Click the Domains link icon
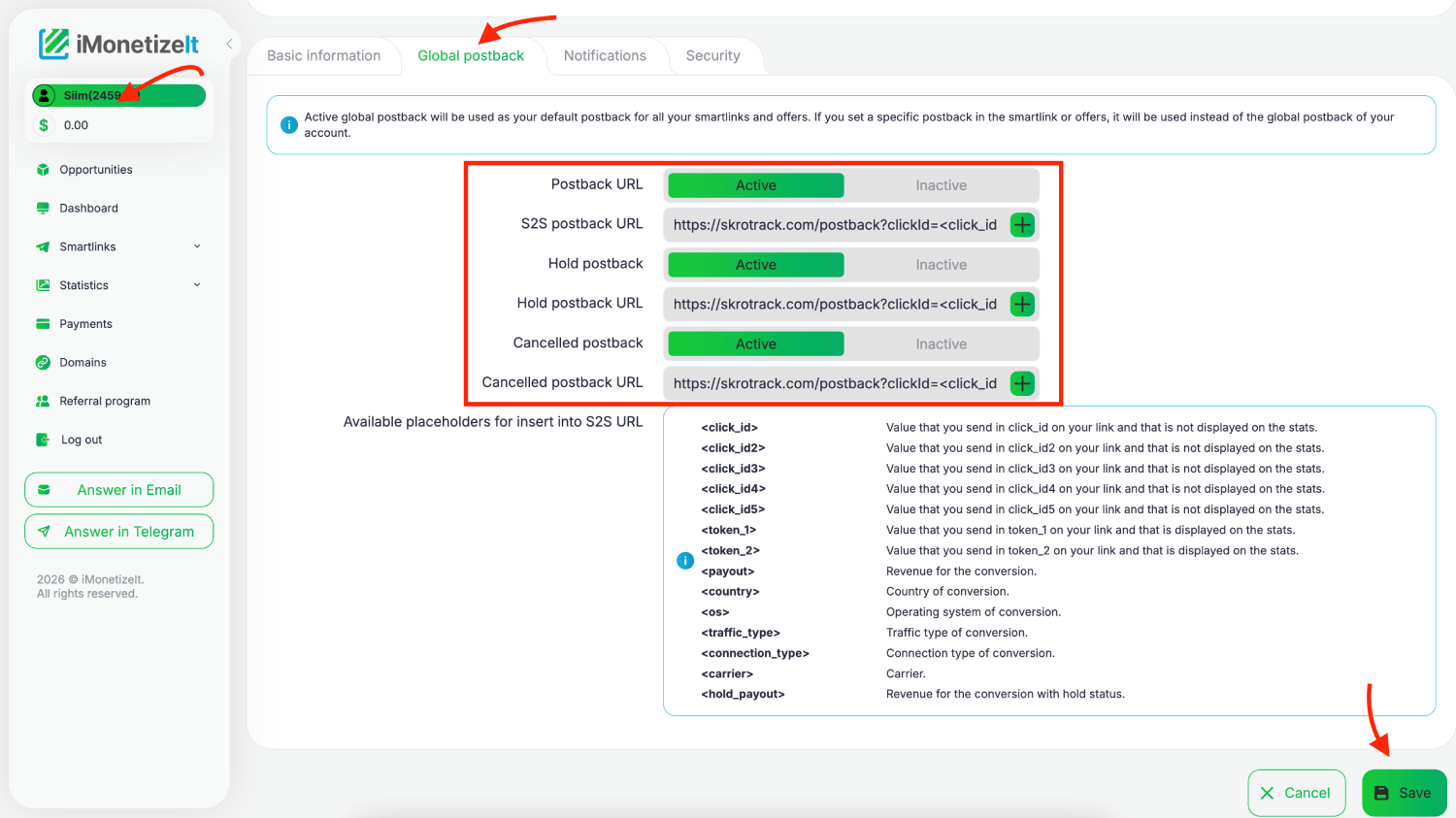The image size is (1456, 818). (x=43, y=363)
